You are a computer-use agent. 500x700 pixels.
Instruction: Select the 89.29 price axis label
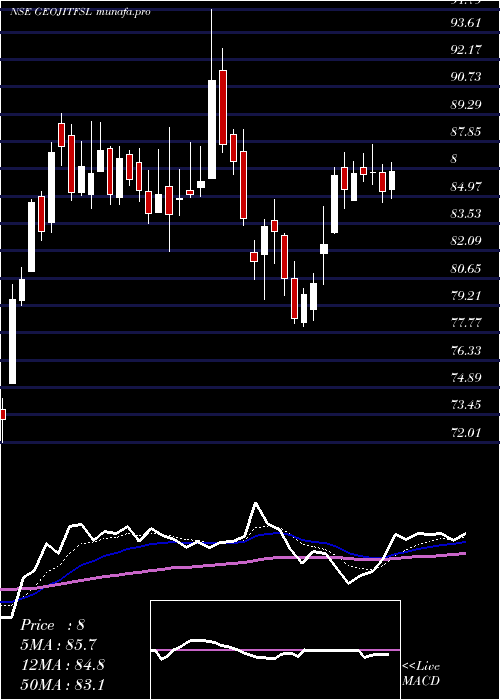coord(466,104)
